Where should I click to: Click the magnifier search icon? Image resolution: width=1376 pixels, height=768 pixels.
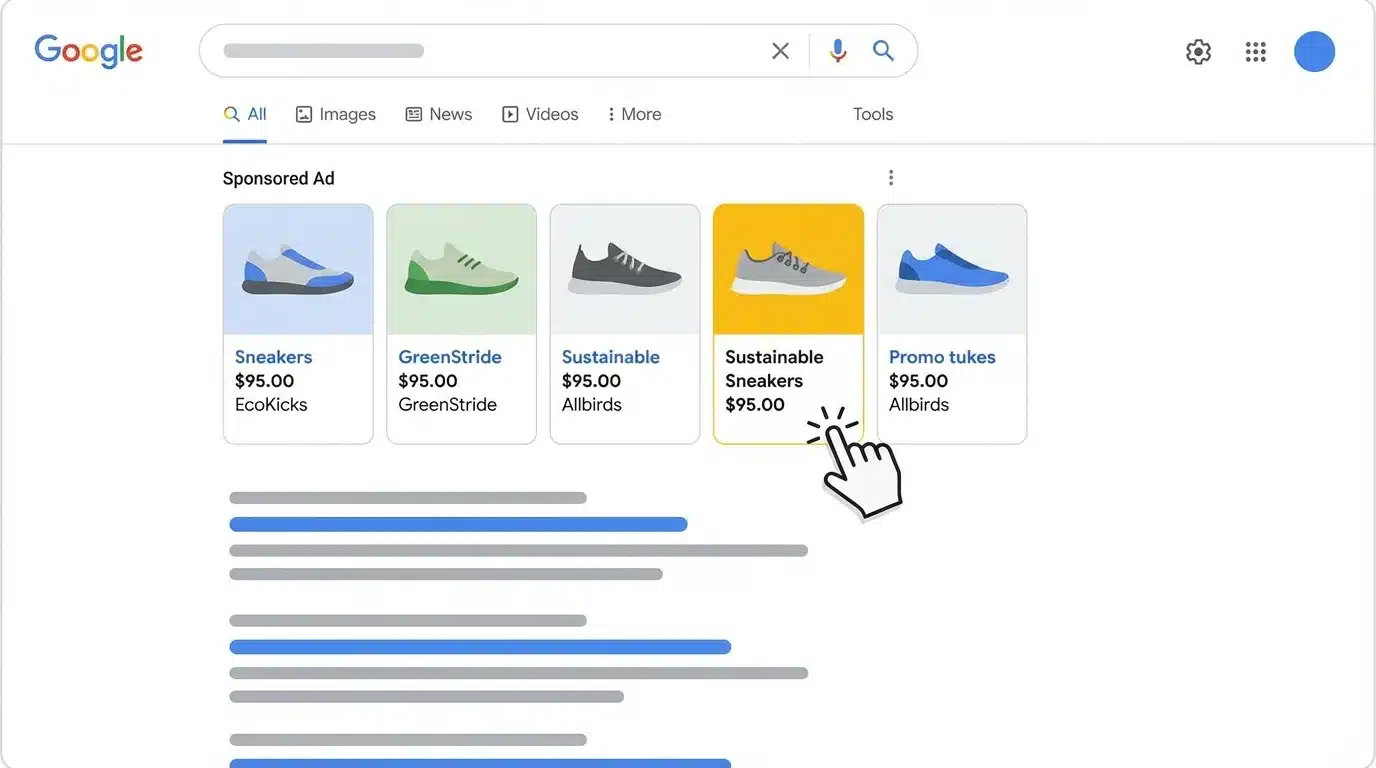click(883, 50)
